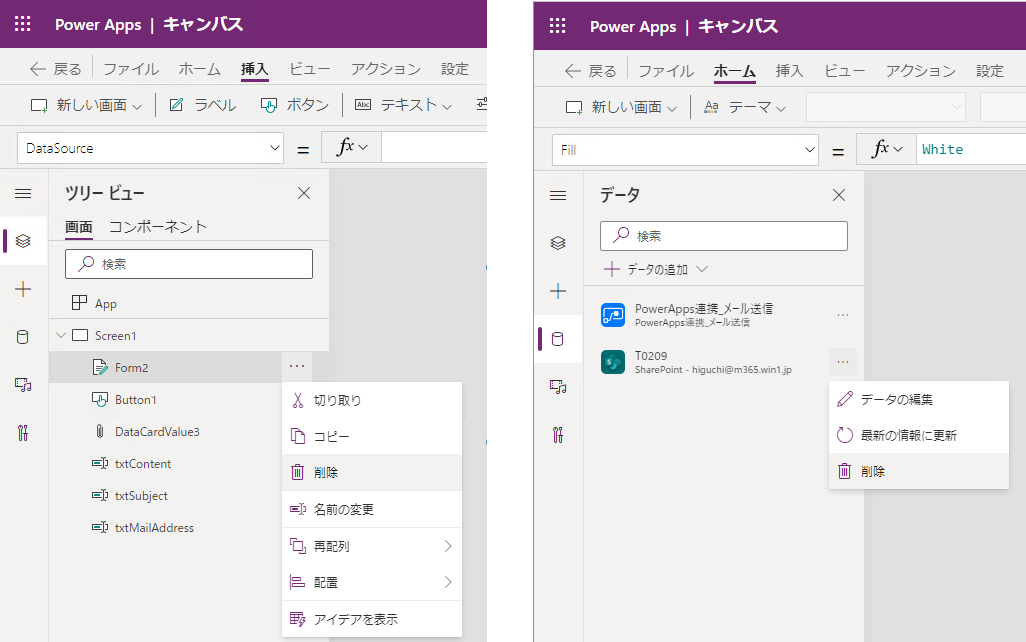Image resolution: width=1026 pixels, height=642 pixels.
Task: Close the ツリー ビュー panel
Action: 304,193
